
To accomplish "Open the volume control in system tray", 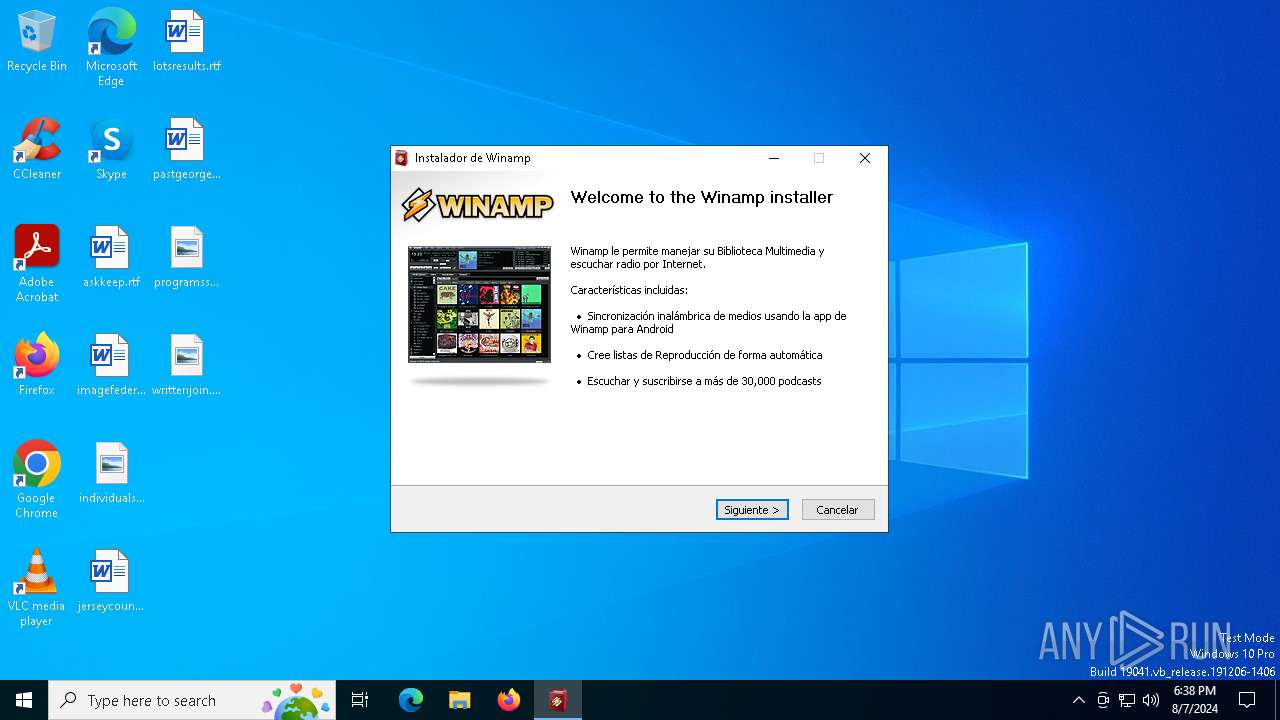I will click(x=1151, y=700).
